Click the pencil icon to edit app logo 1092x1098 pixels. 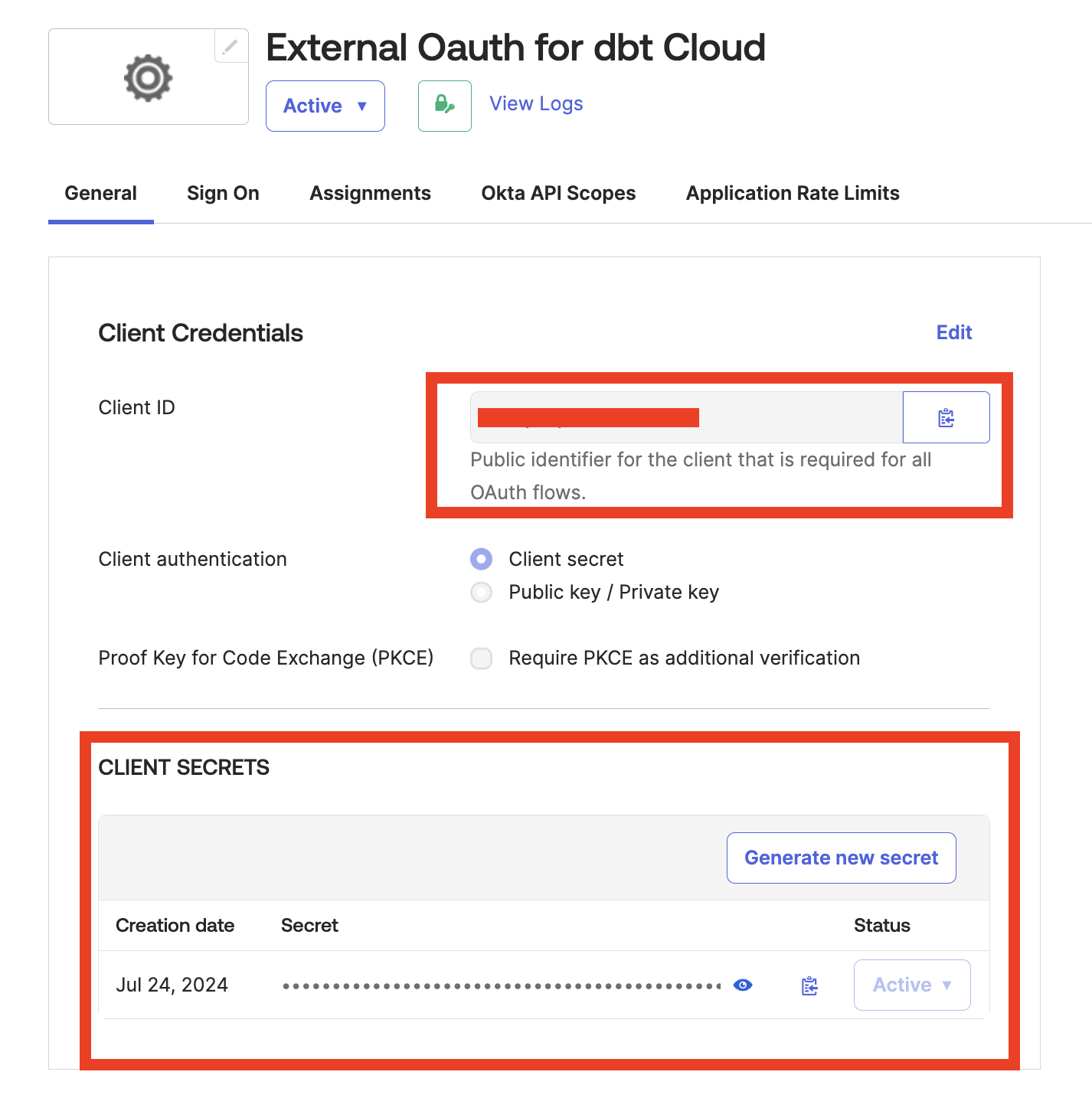click(x=230, y=47)
